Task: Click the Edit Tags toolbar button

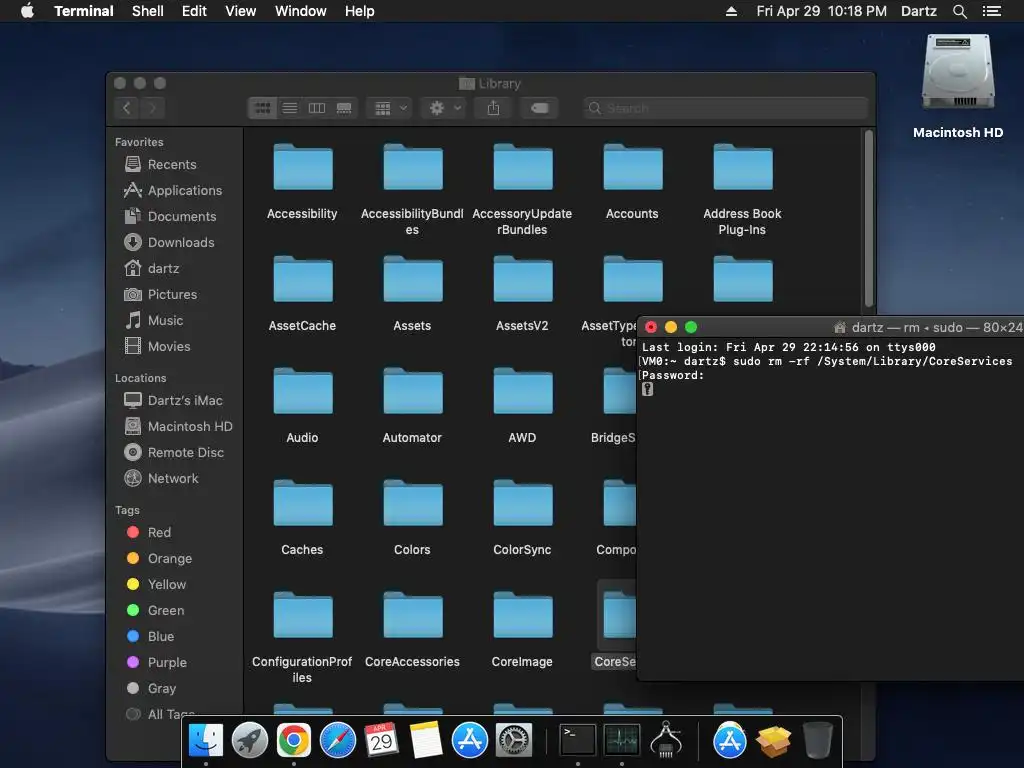Action: (x=539, y=108)
